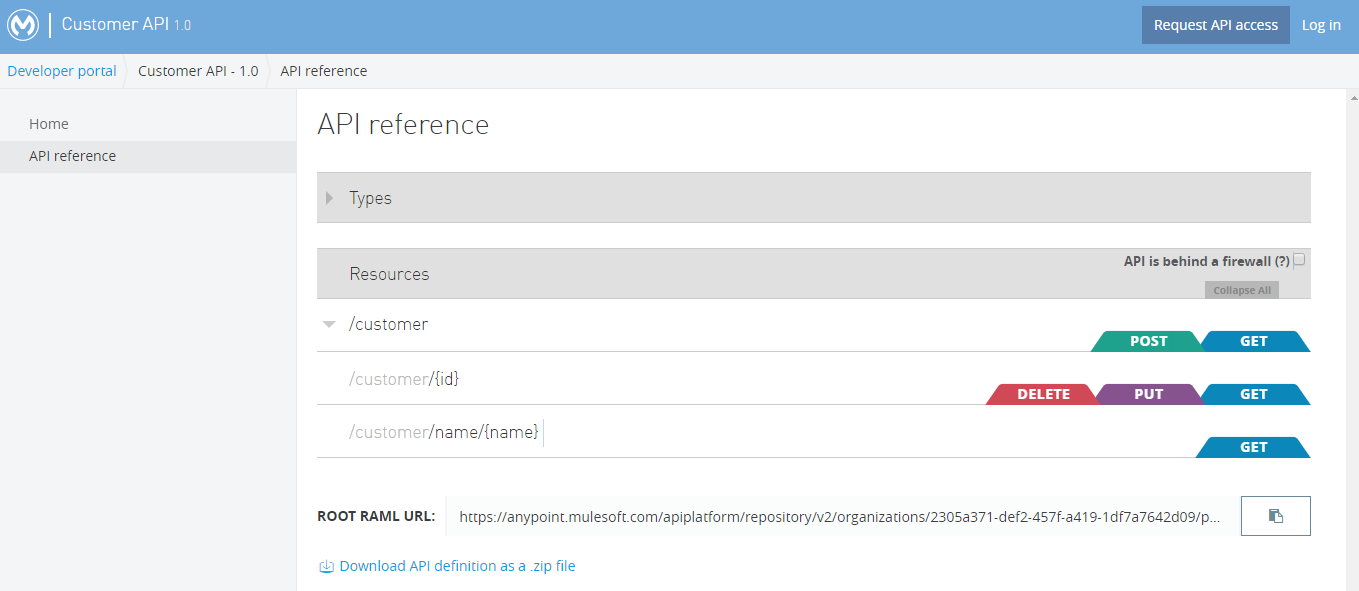
Task: Click the Log in link
Action: click(1321, 25)
